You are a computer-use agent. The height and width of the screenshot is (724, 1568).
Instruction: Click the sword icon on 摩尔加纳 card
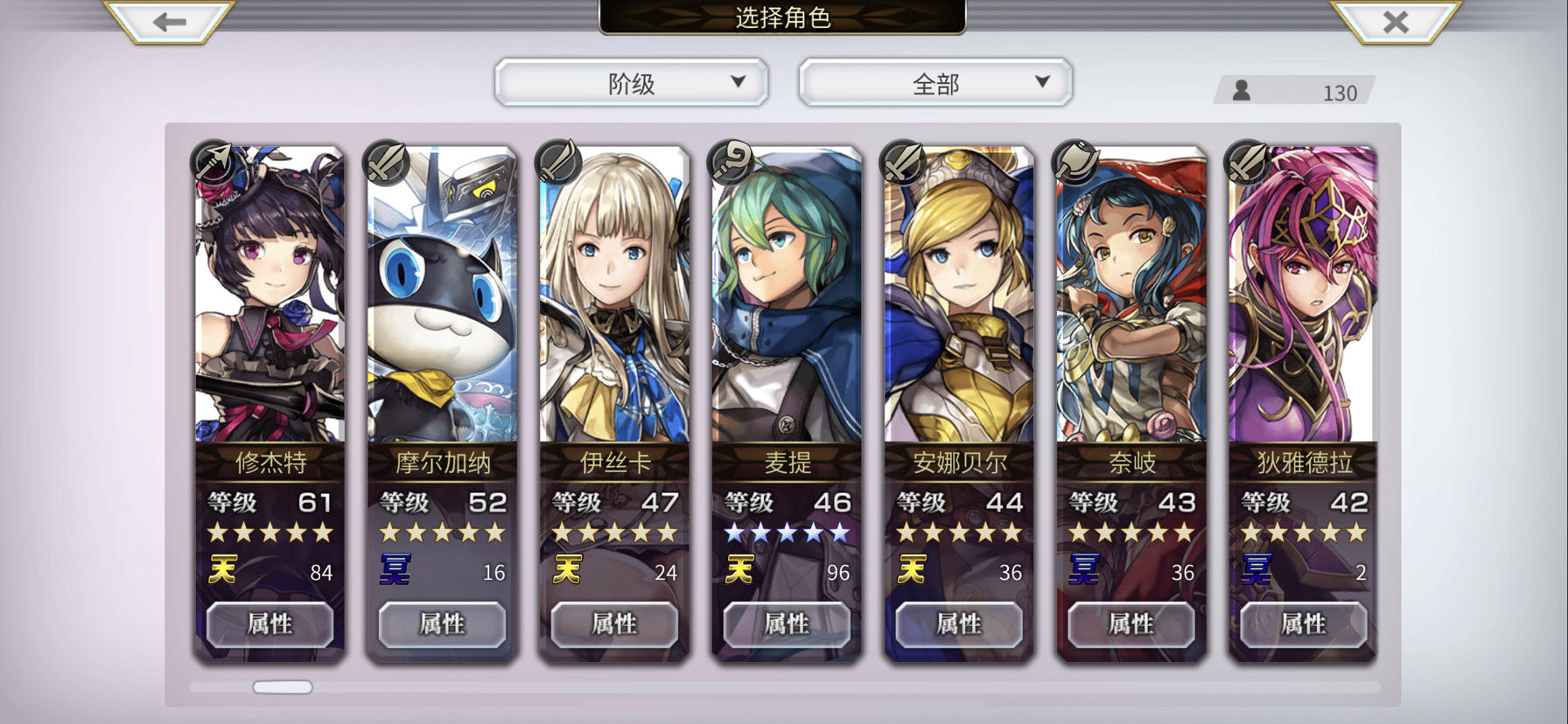tap(385, 161)
